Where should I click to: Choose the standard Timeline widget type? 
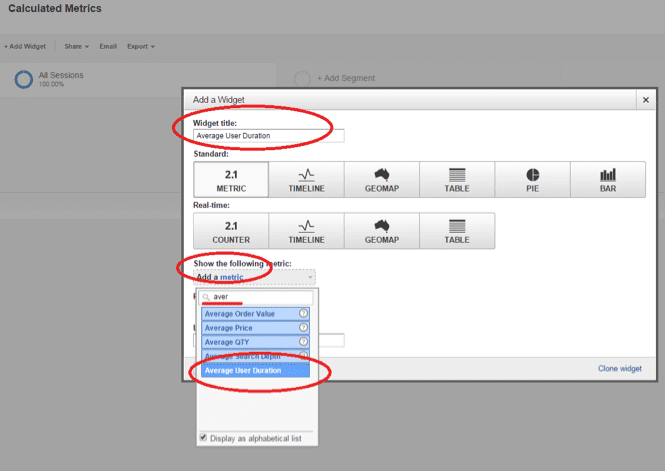(x=307, y=180)
